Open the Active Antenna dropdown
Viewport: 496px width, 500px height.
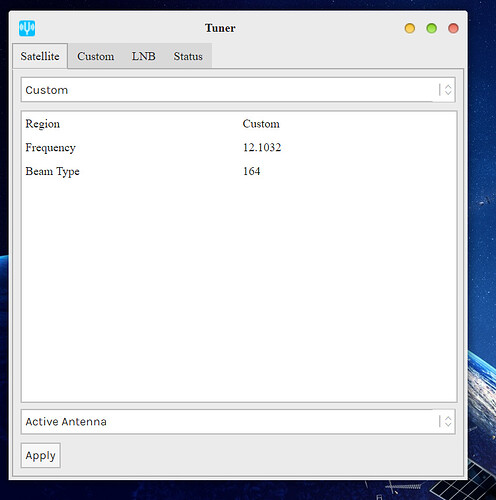coord(238,422)
